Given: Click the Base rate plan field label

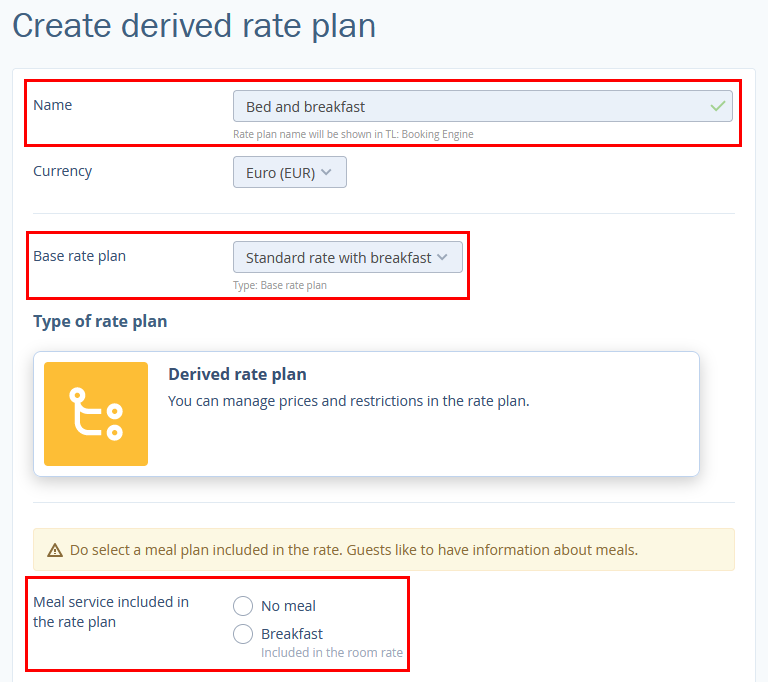Looking at the screenshot, I should coord(80,256).
